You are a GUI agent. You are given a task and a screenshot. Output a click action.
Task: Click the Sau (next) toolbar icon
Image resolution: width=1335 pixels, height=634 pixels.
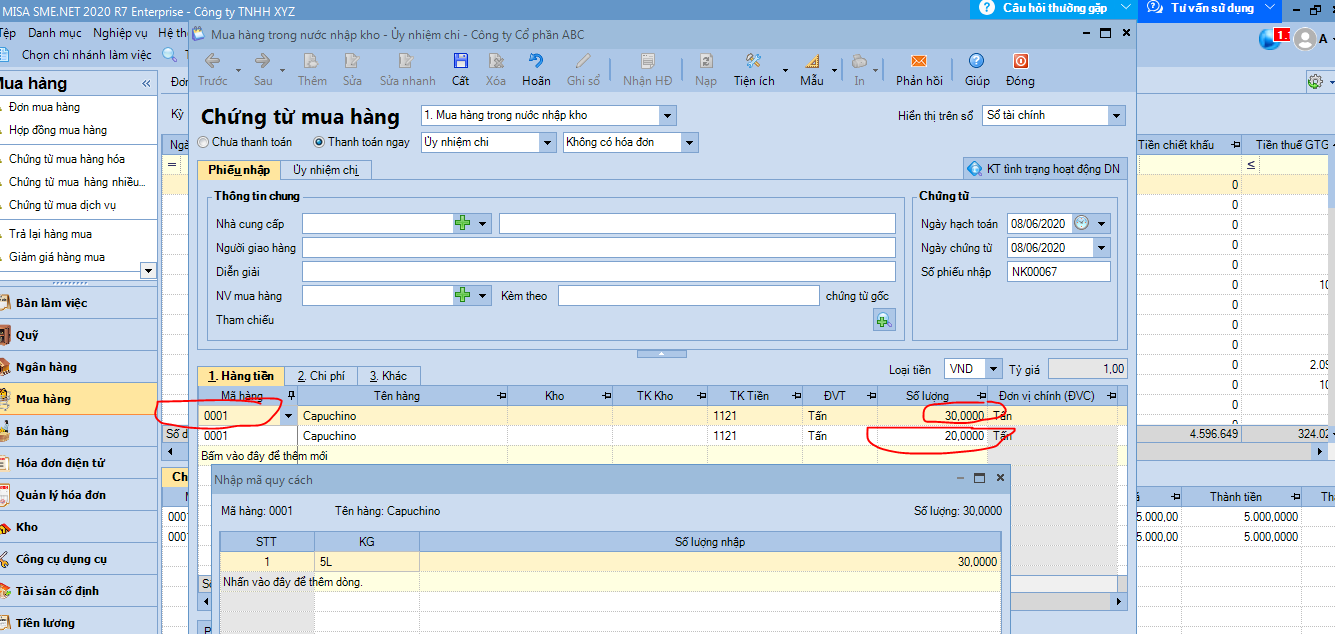[x=262, y=61]
